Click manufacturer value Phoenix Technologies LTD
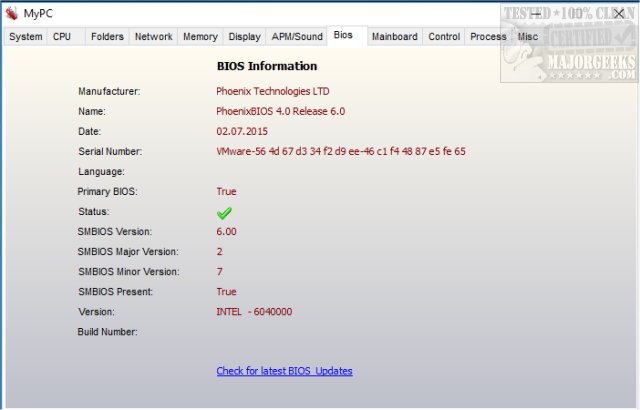 (273, 91)
